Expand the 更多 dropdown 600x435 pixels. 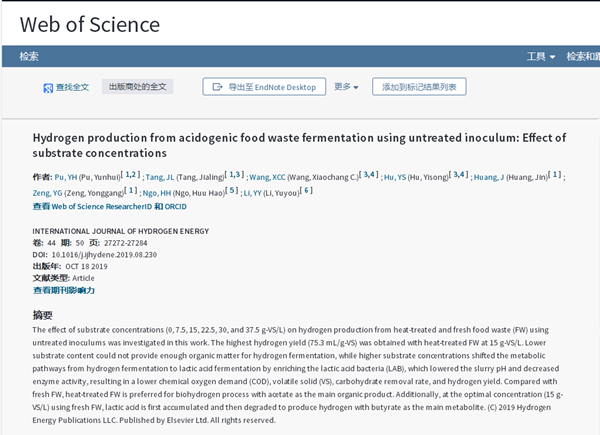346,87
